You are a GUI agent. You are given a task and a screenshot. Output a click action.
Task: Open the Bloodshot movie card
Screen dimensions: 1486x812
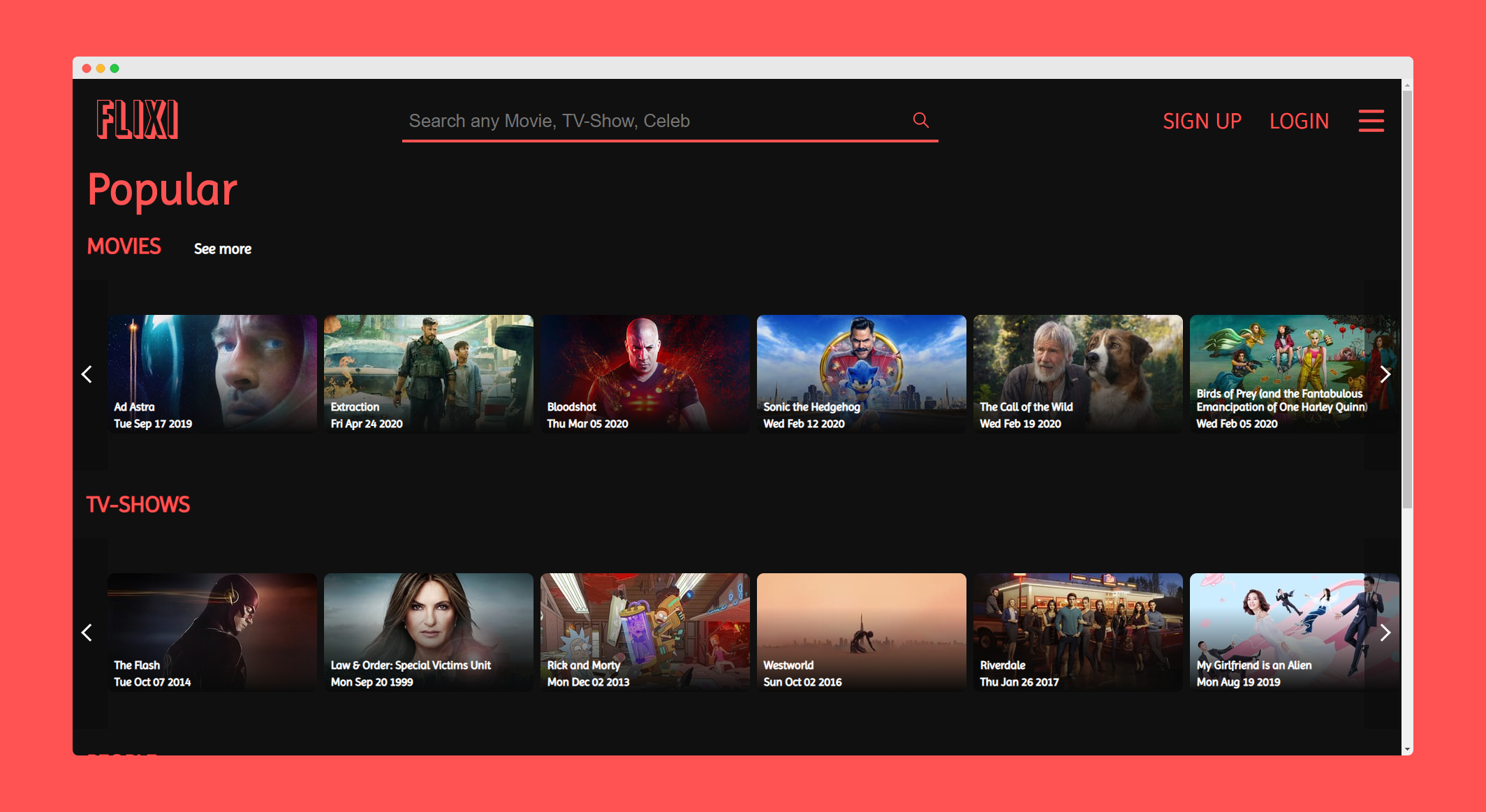click(645, 374)
